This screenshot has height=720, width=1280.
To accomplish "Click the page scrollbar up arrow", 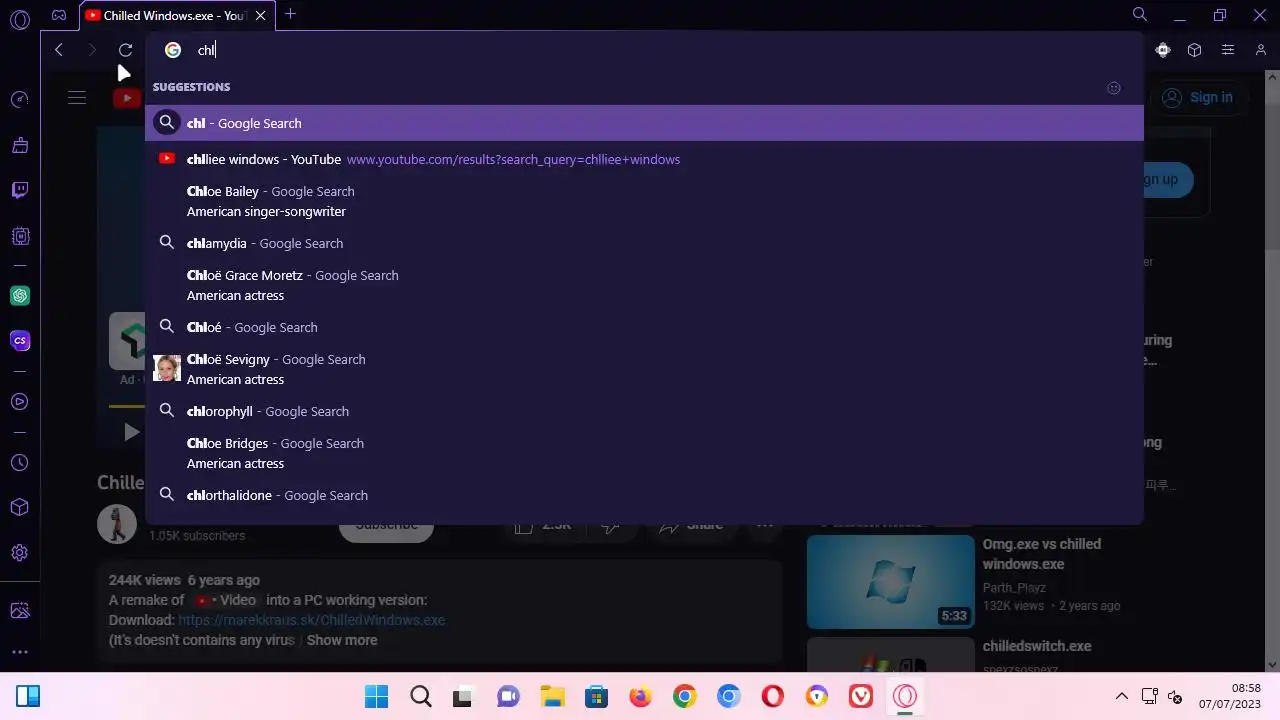I will (x=1271, y=77).
